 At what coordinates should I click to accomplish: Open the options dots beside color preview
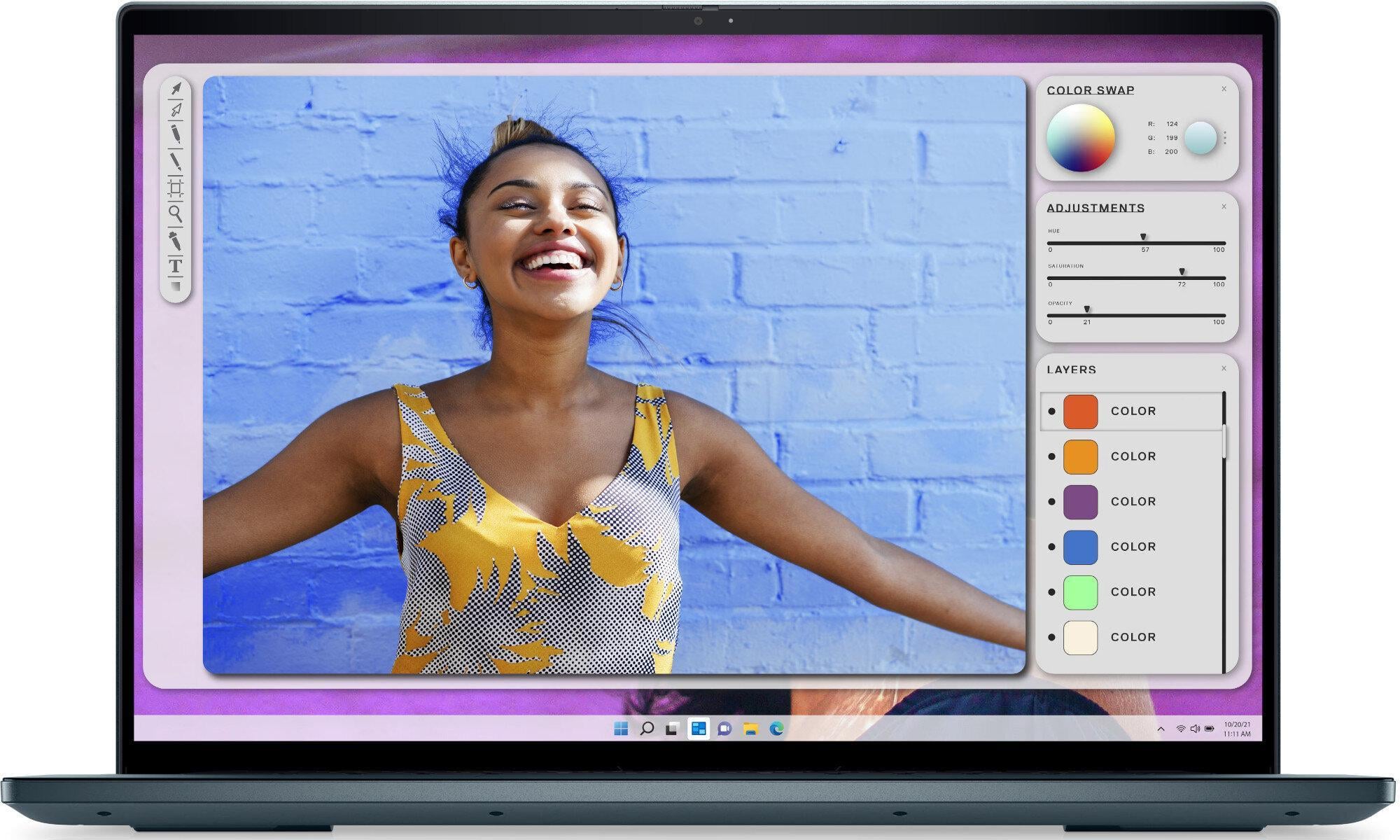pos(1225,138)
